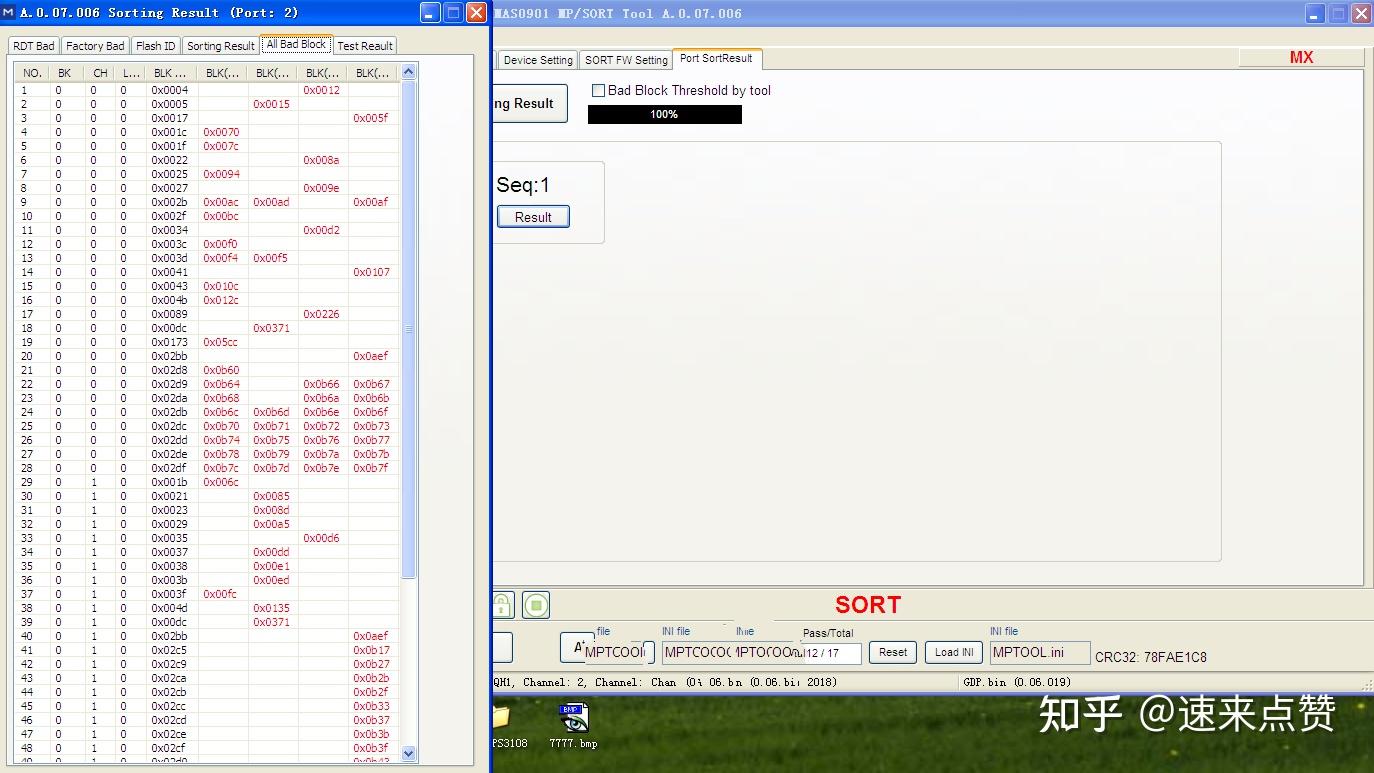Click the Sorting Result window title icon
This screenshot has height=773, width=1374.
pos(9,13)
